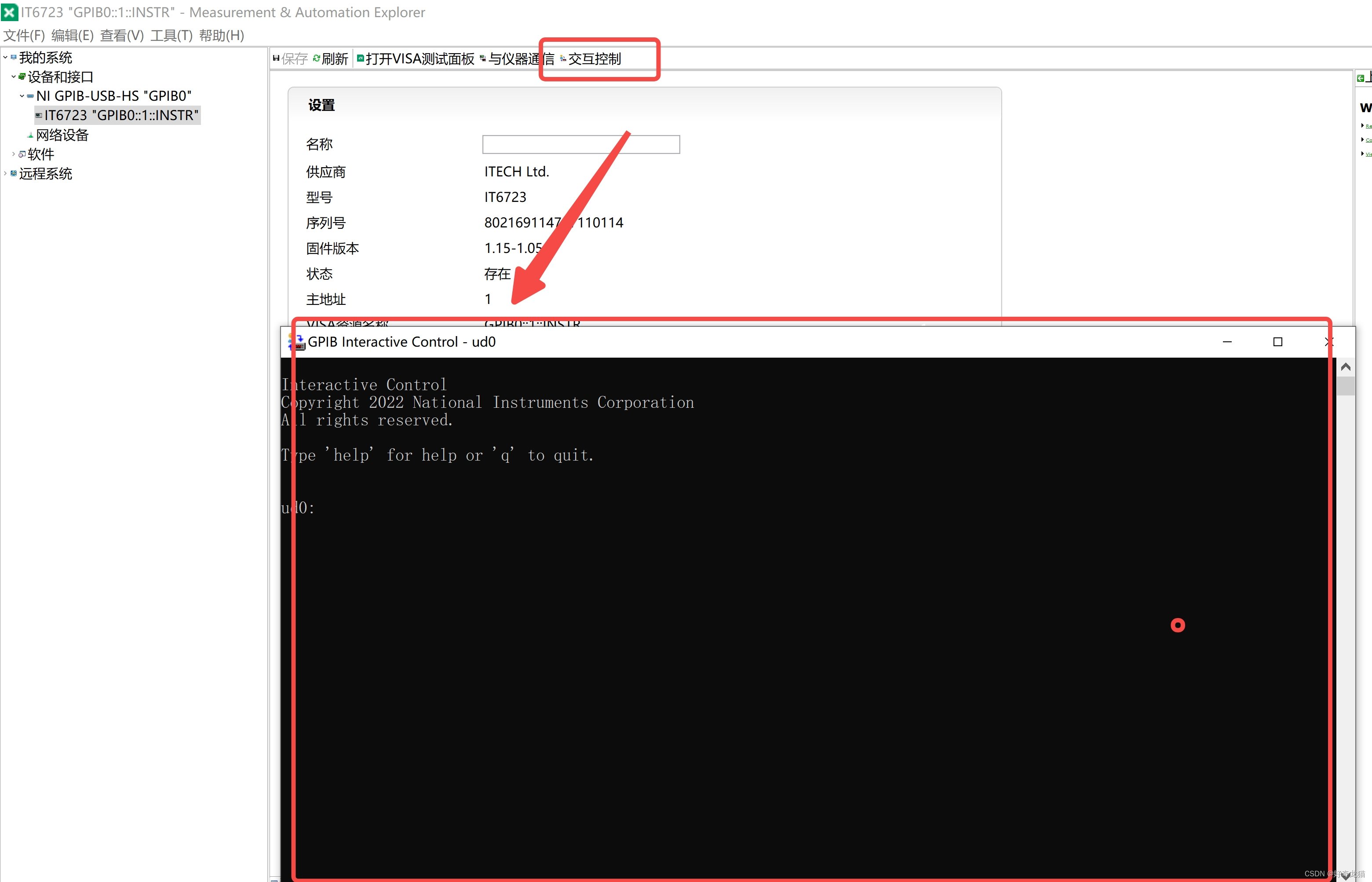Click the serial number value starting 8021691147
Viewport: 1372px width, 882px height.
pyautogui.click(x=554, y=223)
